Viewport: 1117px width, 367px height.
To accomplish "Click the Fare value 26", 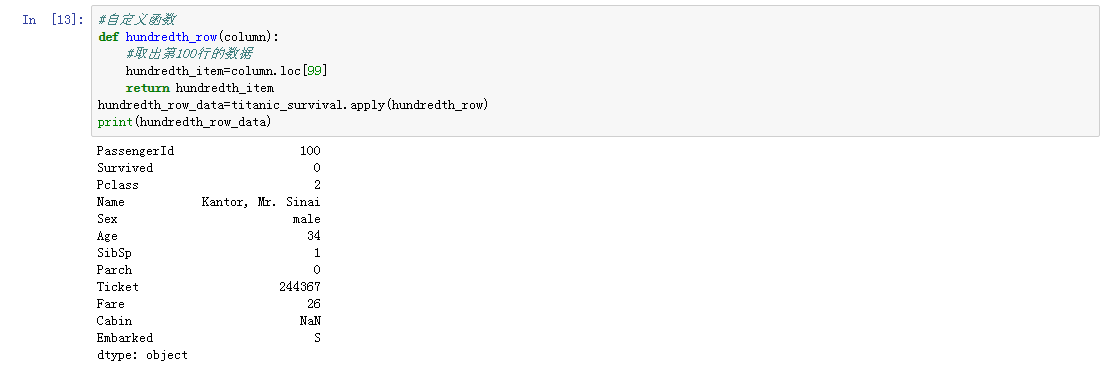I will [x=313, y=304].
